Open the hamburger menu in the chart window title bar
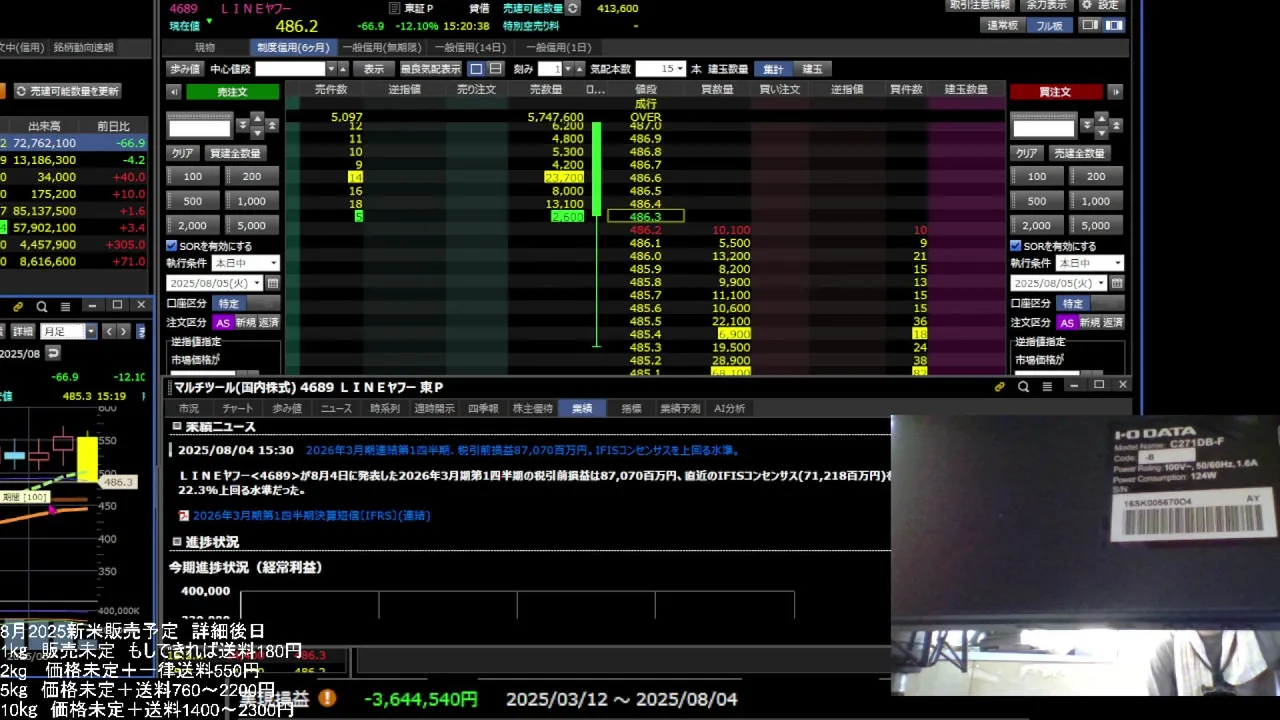The height and width of the screenshot is (720, 1280). coord(65,306)
